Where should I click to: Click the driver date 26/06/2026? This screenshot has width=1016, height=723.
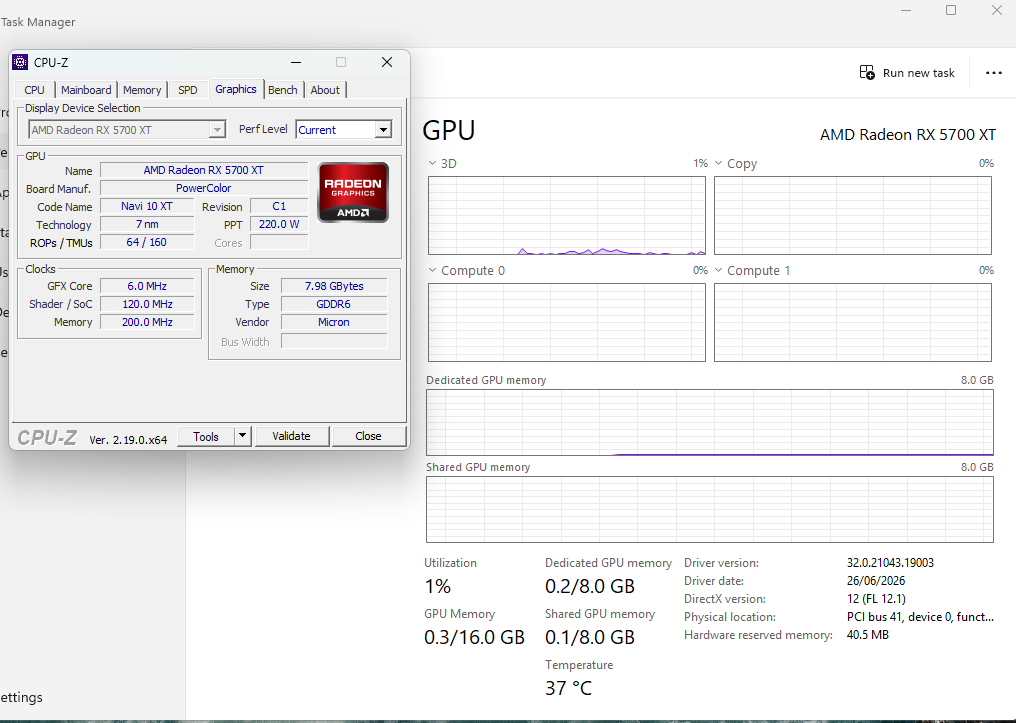(x=876, y=581)
